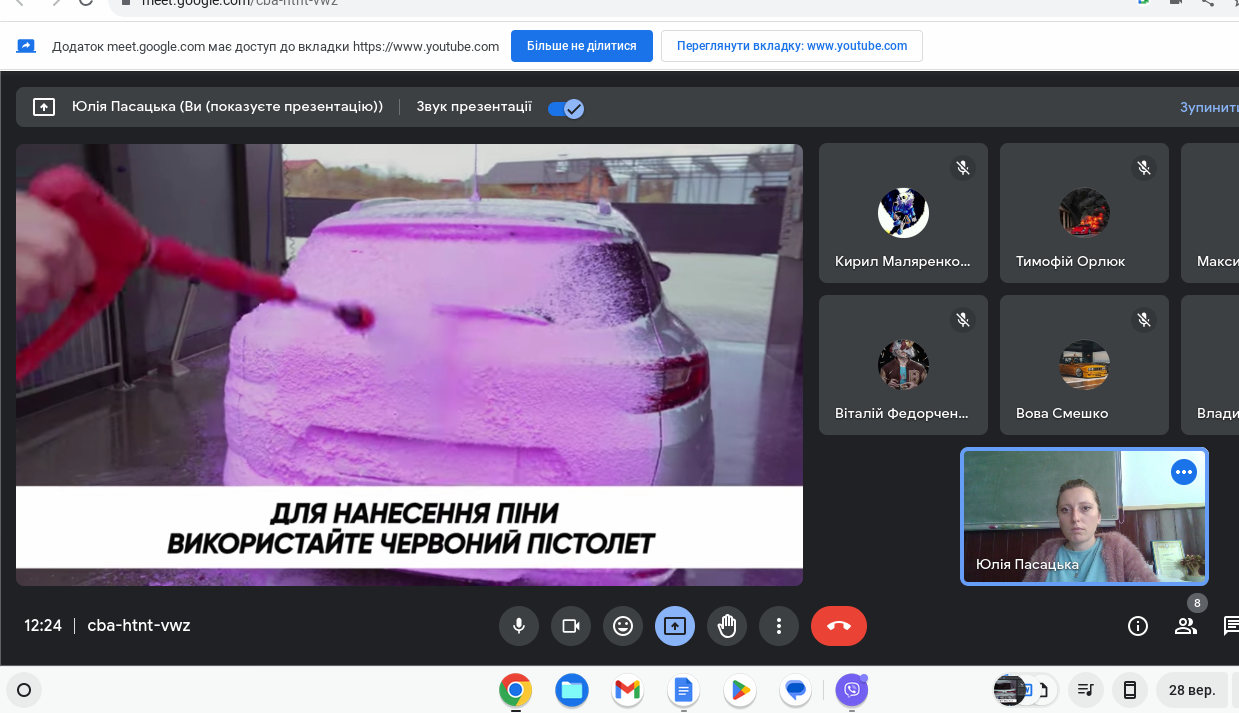Click the Зупинити presenting link

[x=1209, y=107]
